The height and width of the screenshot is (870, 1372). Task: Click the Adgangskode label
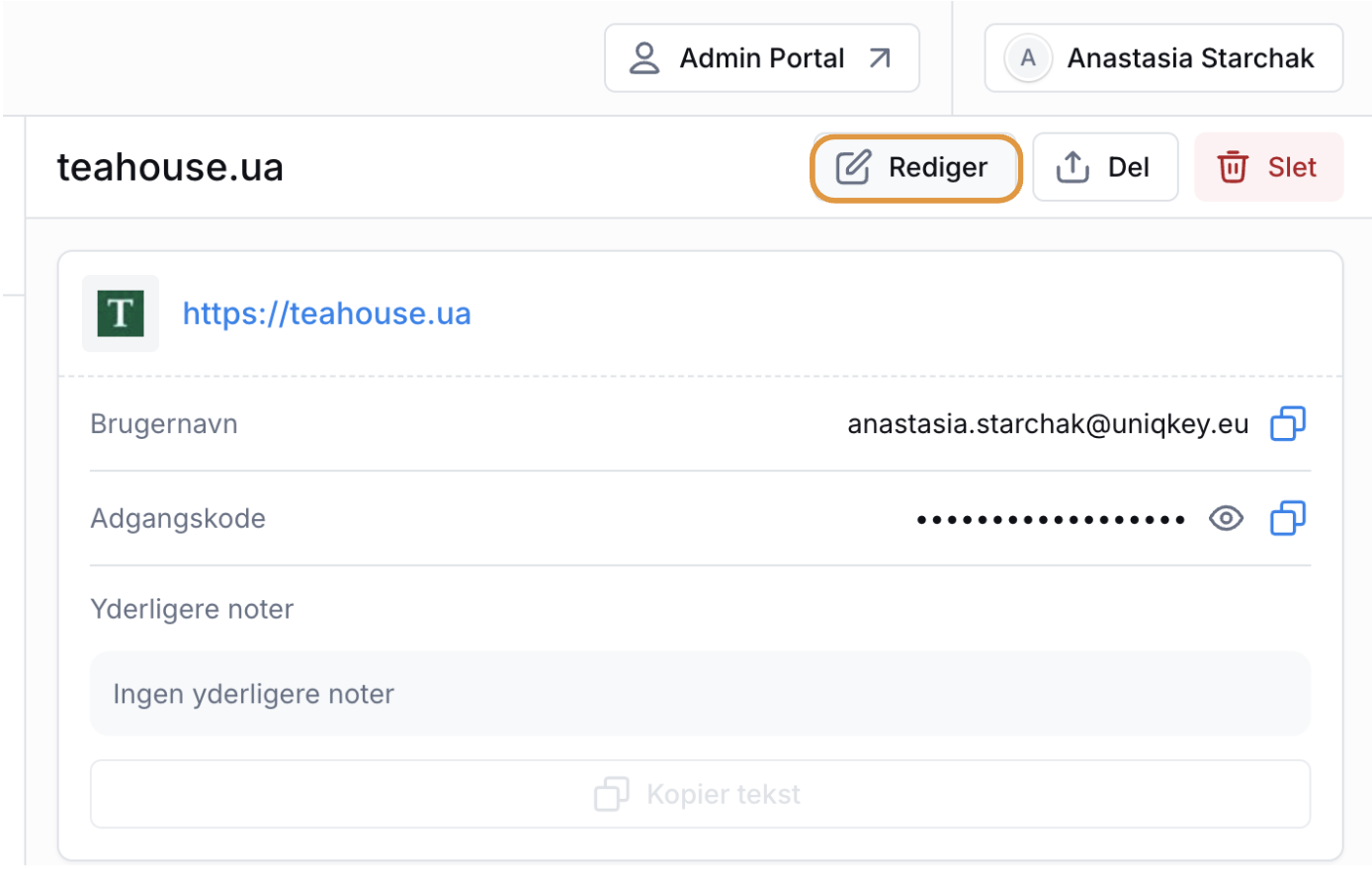(178, 518)
